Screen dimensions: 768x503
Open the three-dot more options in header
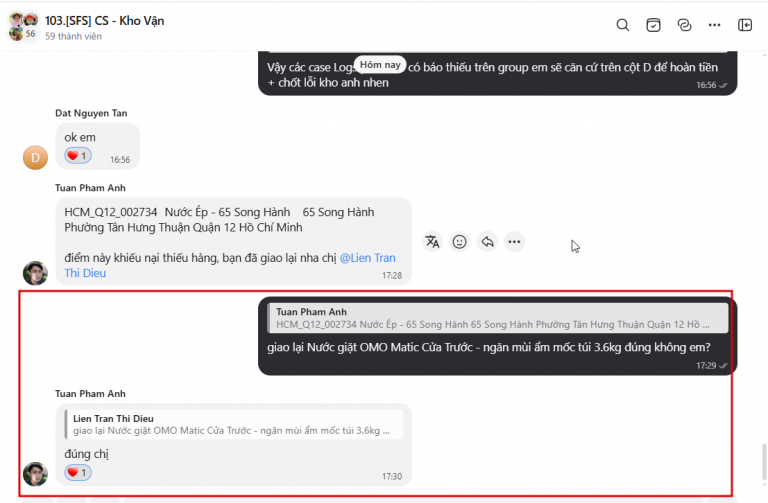pos(715,25)
